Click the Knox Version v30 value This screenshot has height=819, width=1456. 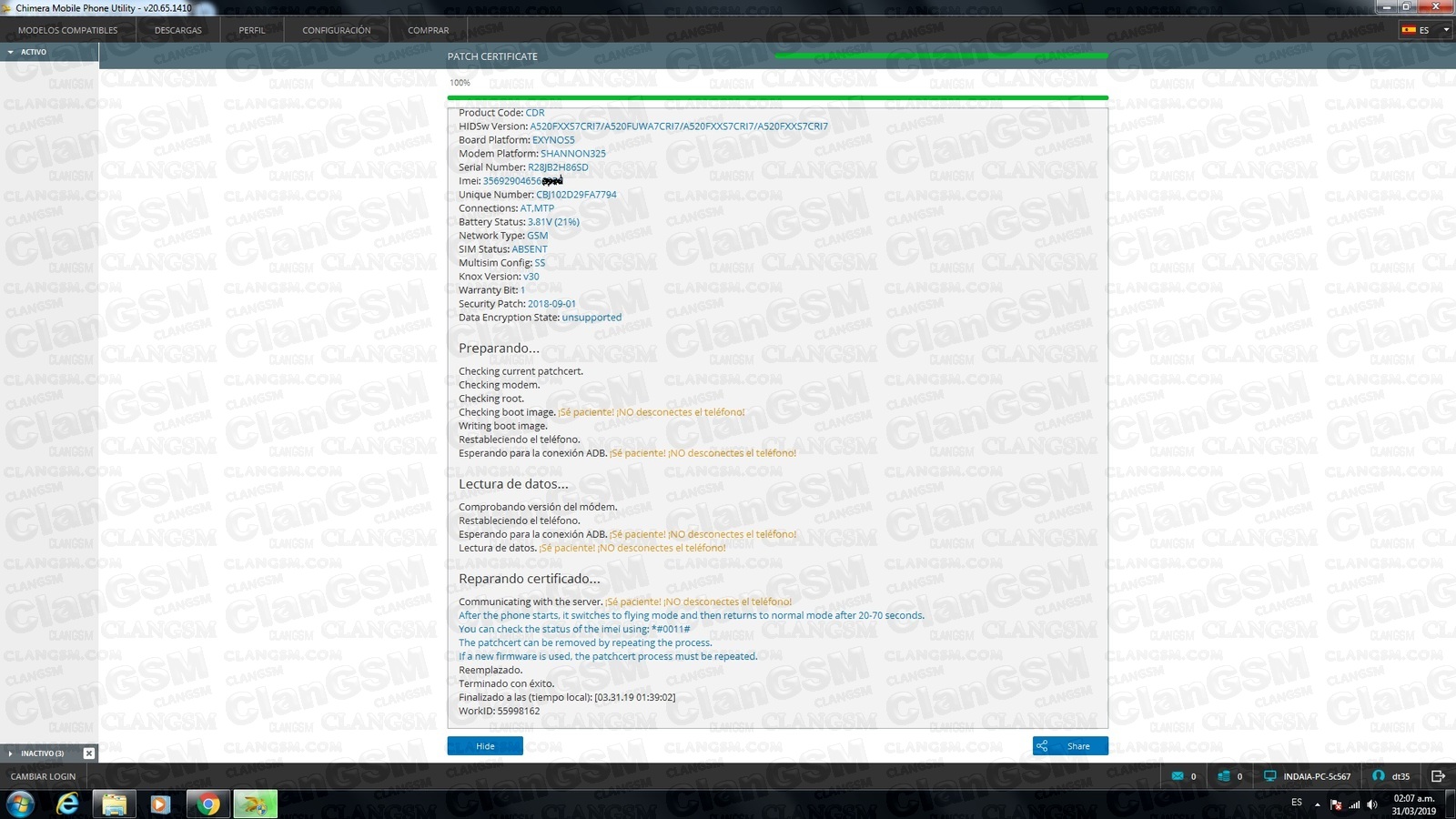(x=531, y=277)
